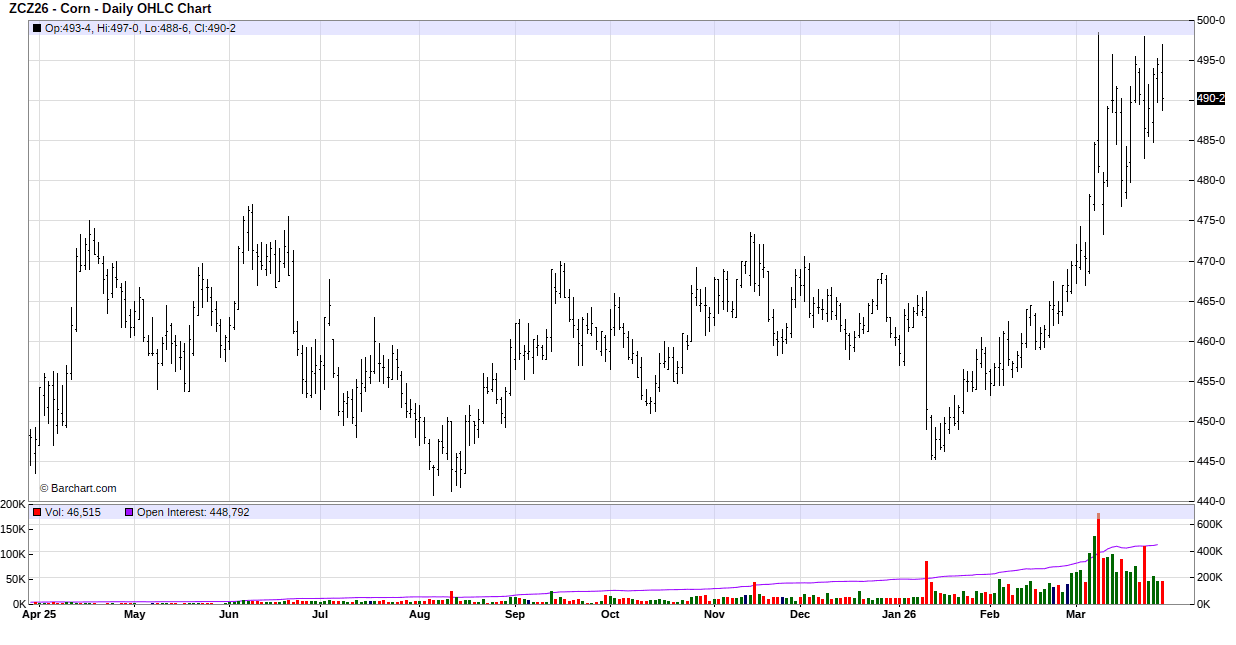Select the Vol: 46,515 legend label
Screen dimensions: 1236x645
pyautogui.click(x=73, y=512)
